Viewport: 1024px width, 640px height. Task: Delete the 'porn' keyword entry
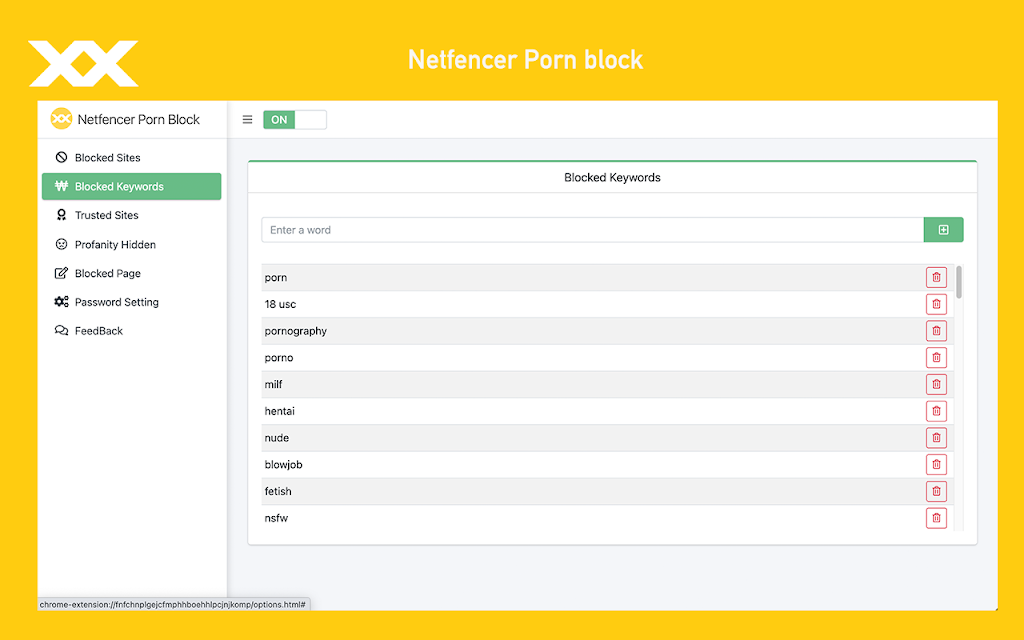[936, 278]
